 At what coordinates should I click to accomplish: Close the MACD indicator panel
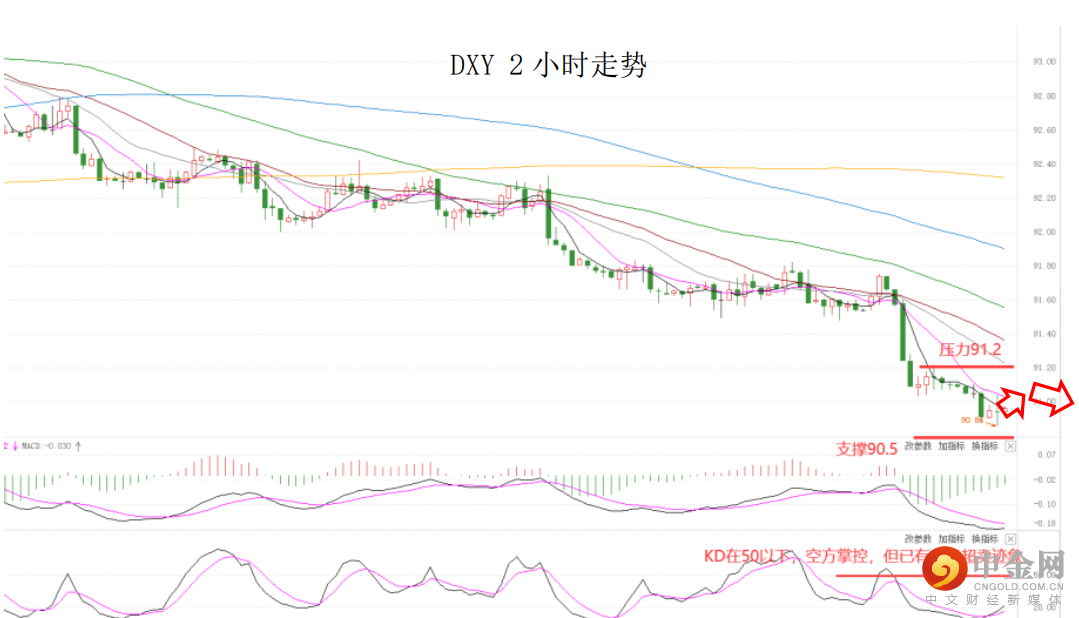pyautogui.click(x=1010, y=447)
